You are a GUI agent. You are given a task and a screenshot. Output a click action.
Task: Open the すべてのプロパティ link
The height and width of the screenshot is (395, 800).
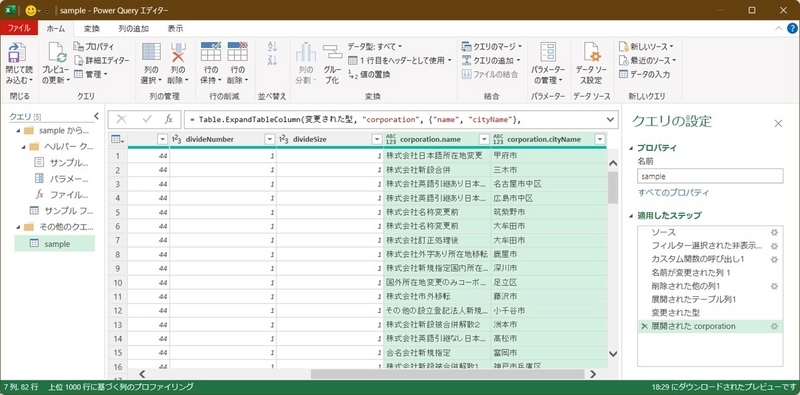click(673, 193)
